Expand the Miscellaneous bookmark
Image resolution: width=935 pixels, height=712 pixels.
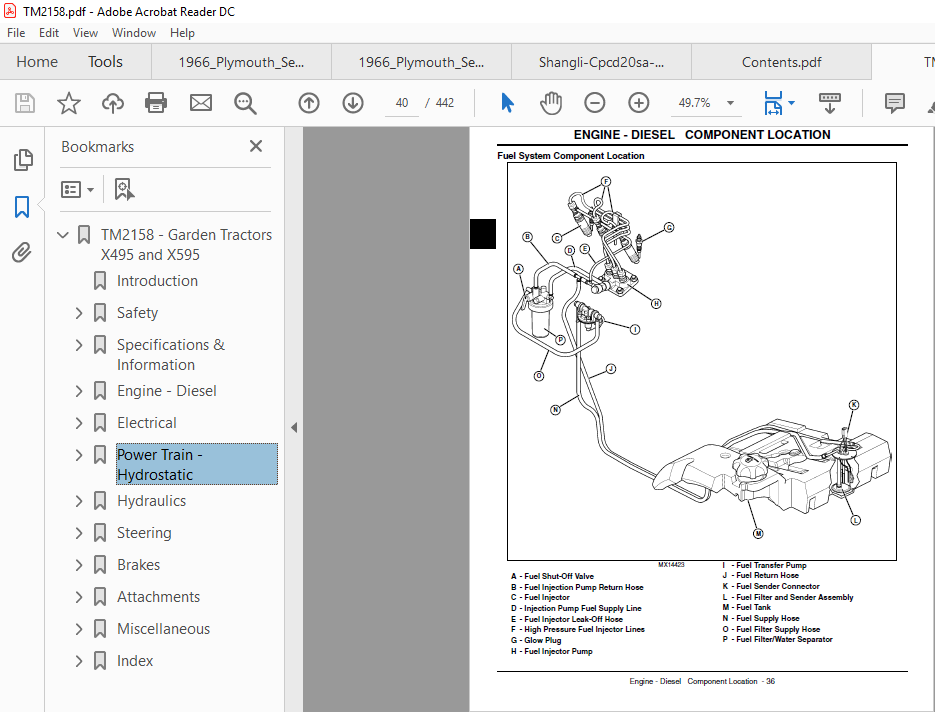(x=79, y=629)
